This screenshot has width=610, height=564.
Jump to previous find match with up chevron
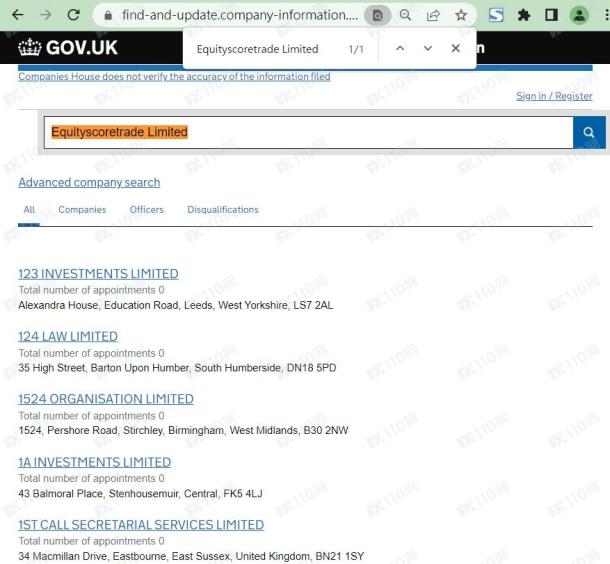click(x=400, y=48)
